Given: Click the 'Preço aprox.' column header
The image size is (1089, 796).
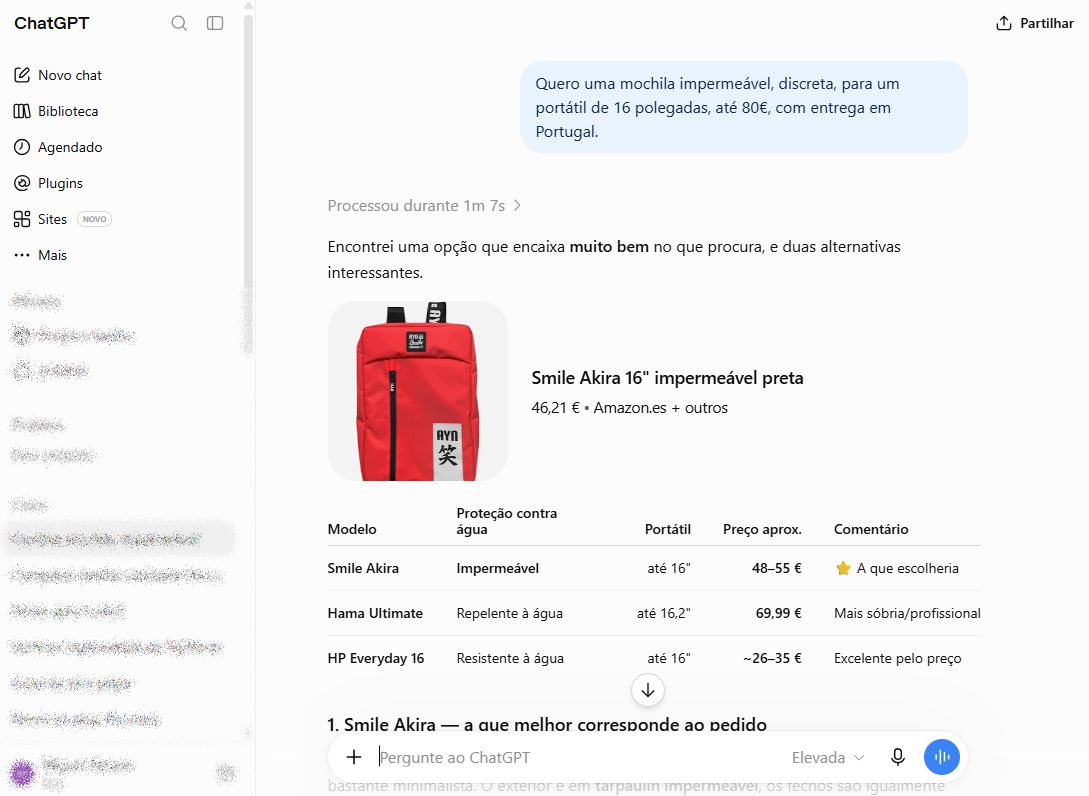Looking at the screenshot, I should [x=762, y=529].
